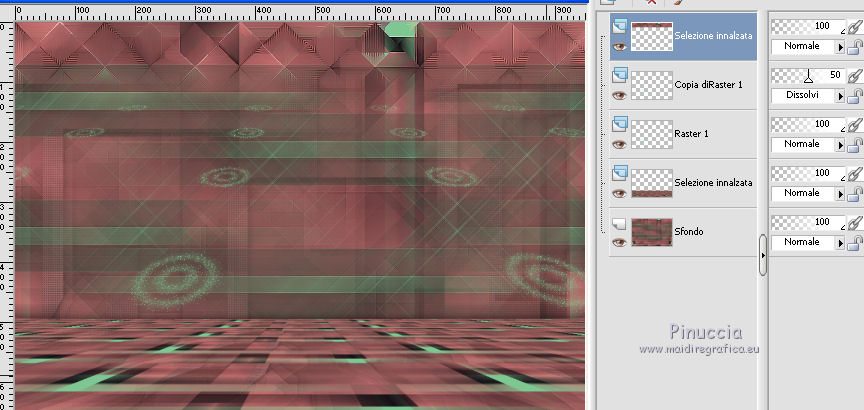The image size is (864, 410).
Task: Toggle transparency lock on Copia diRaster 1
Action: click(855, 96)
